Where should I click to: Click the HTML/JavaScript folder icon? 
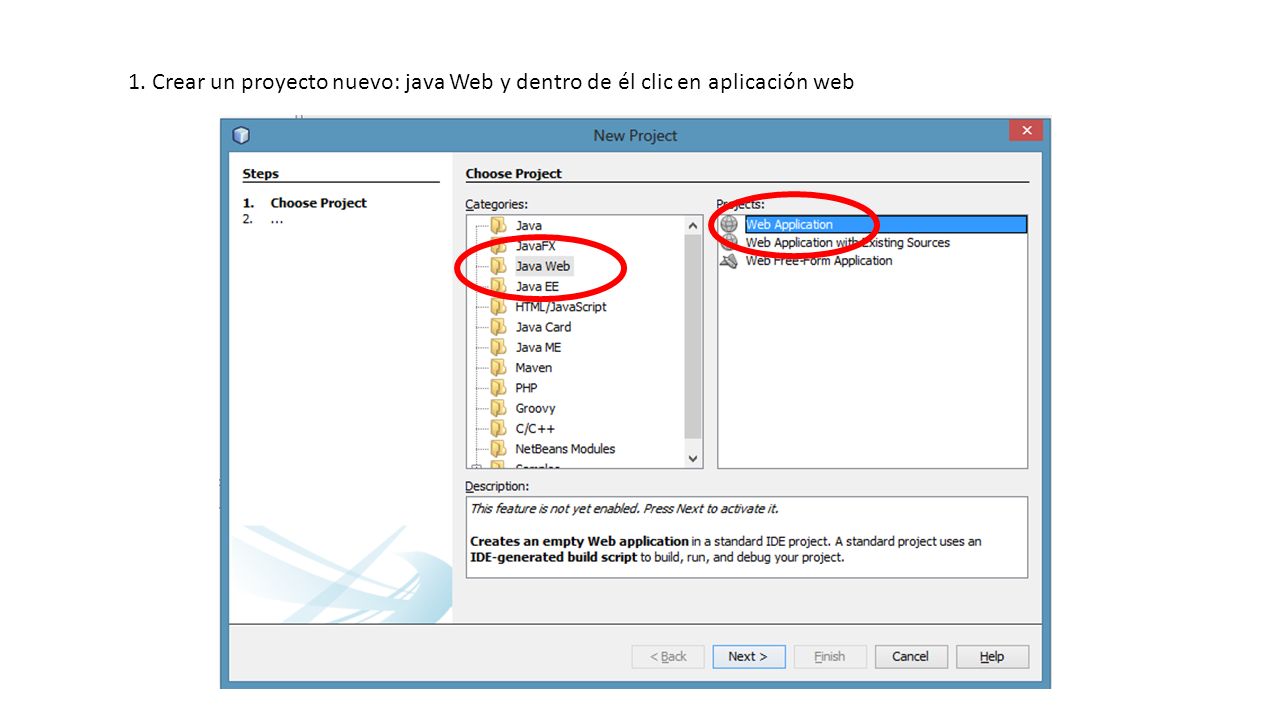coord(498,307)
